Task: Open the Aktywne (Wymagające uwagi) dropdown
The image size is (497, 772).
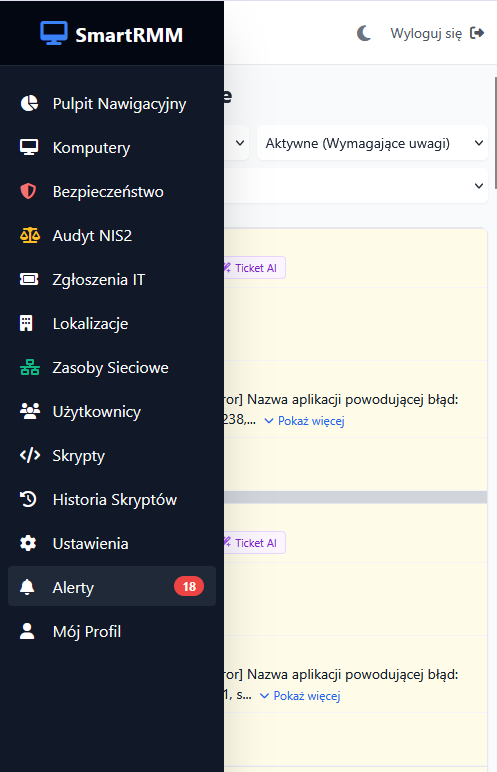Action: tap(372, 143)
